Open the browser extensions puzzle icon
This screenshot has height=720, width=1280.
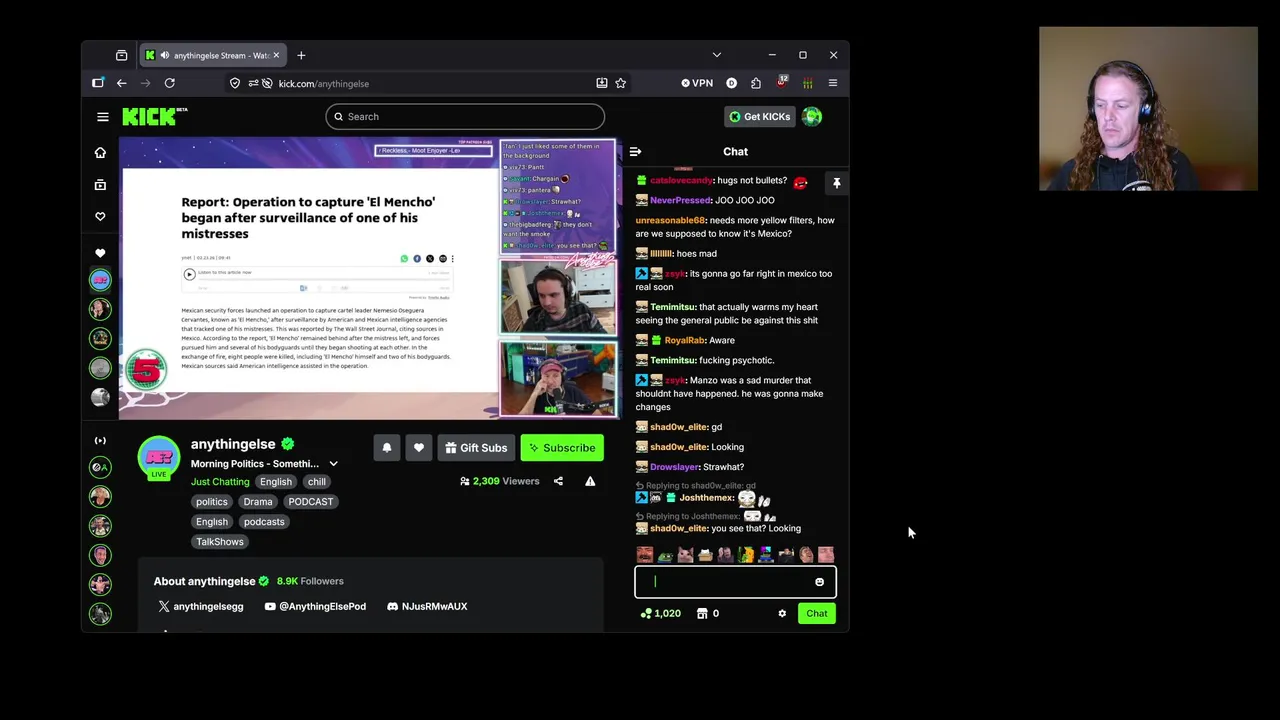(755, 84)
